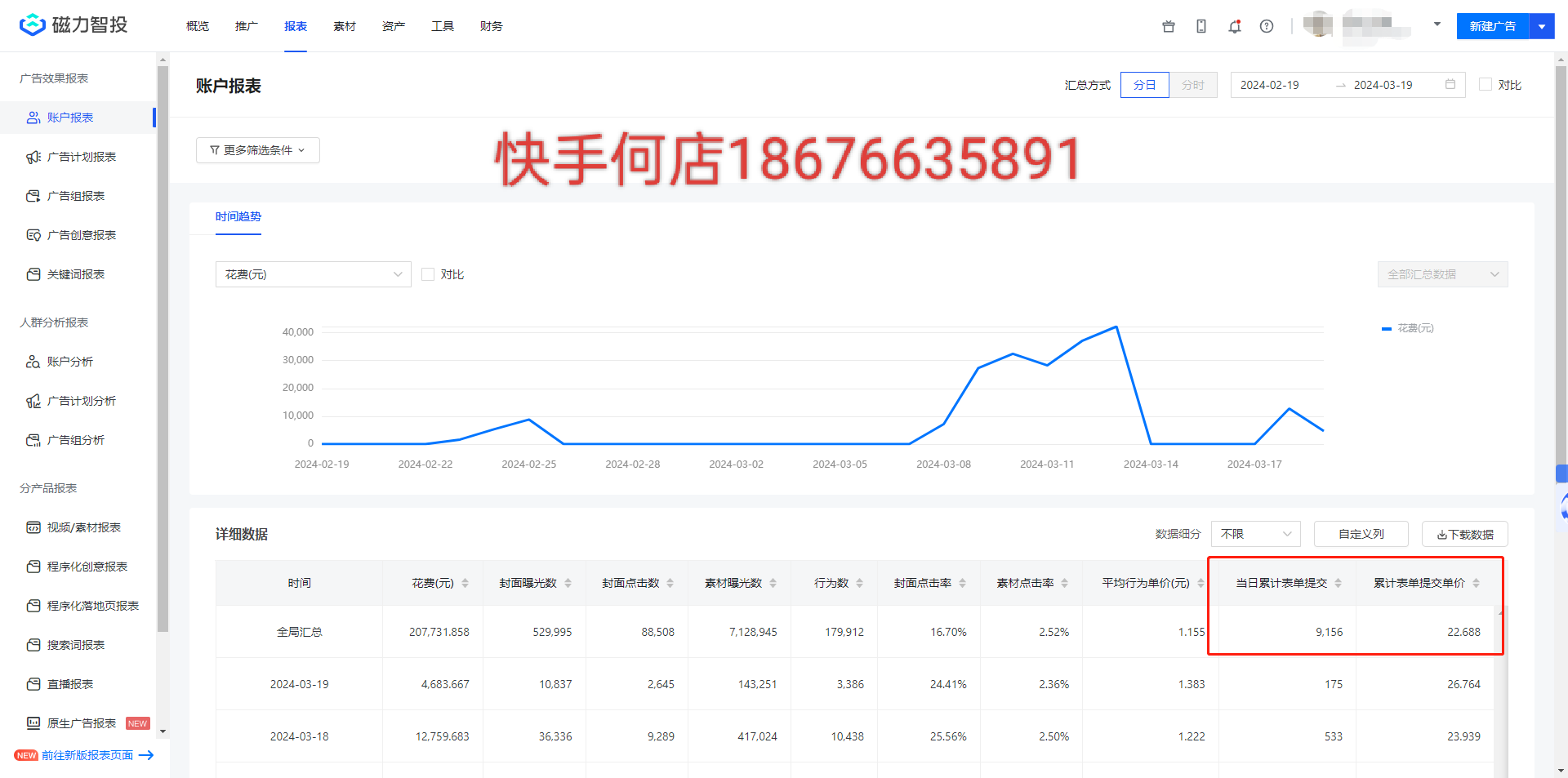Select 程序化落地页报表 in the sidebar
1568x778 pixels.
coord(78,606)
